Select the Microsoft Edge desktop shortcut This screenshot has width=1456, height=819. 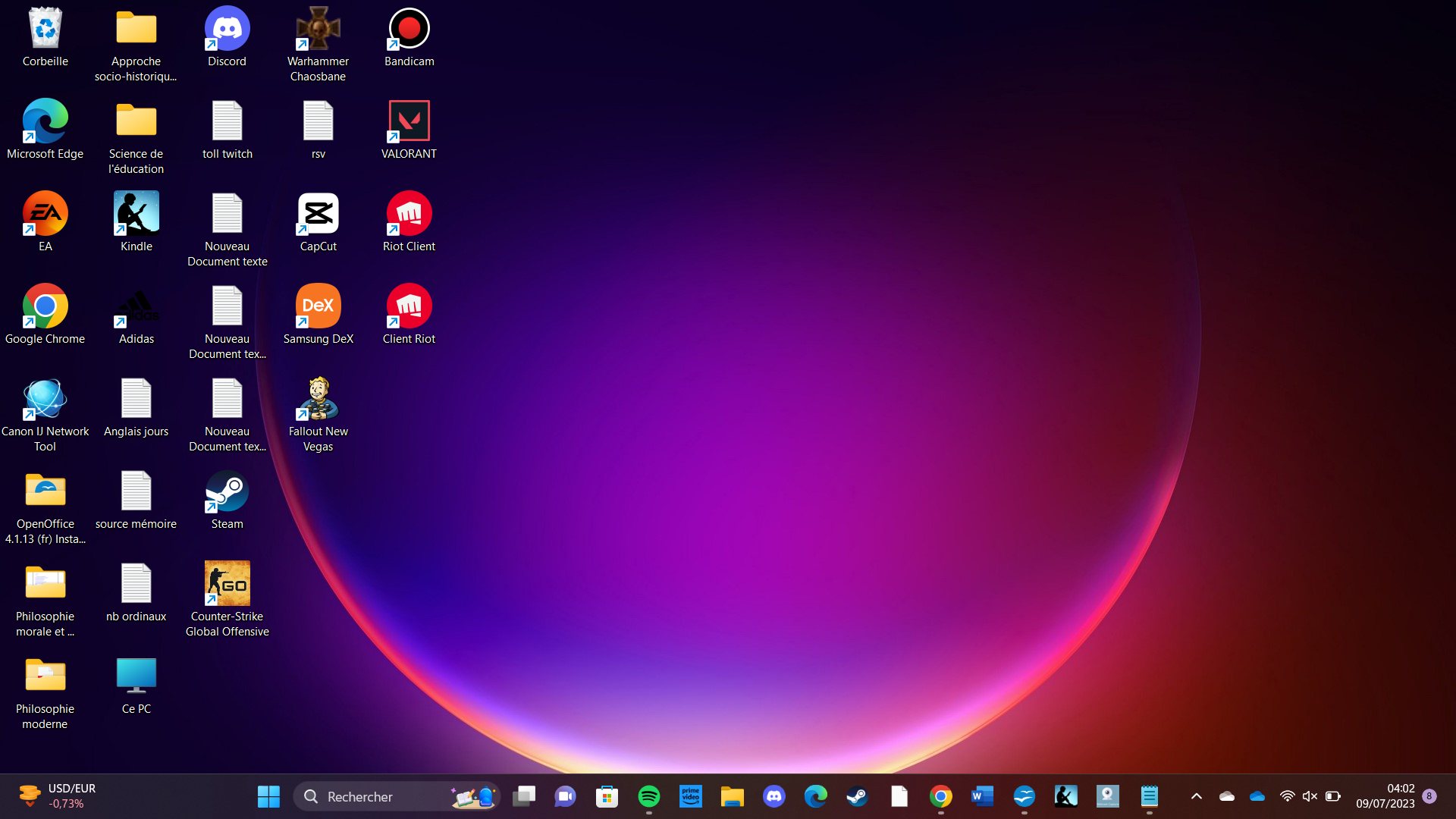[45, 130]
